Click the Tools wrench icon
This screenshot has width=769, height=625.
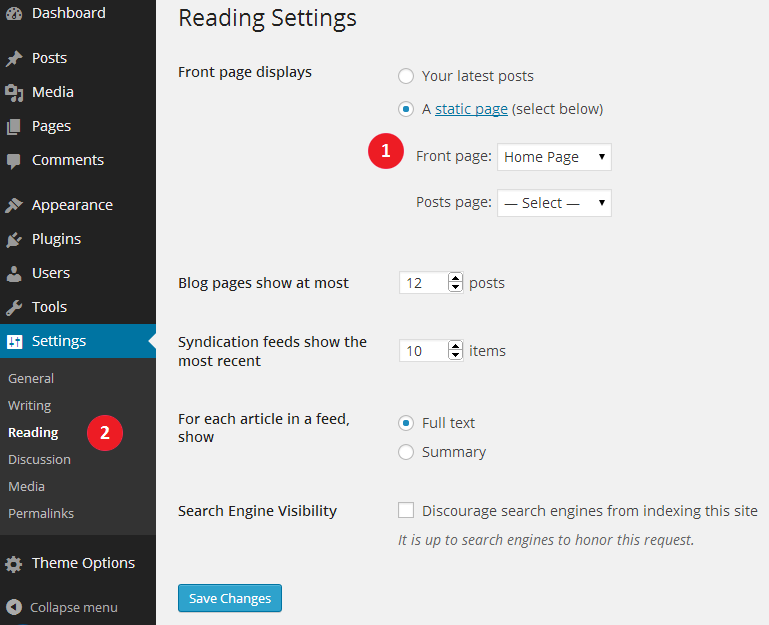(x=14, y=308)
